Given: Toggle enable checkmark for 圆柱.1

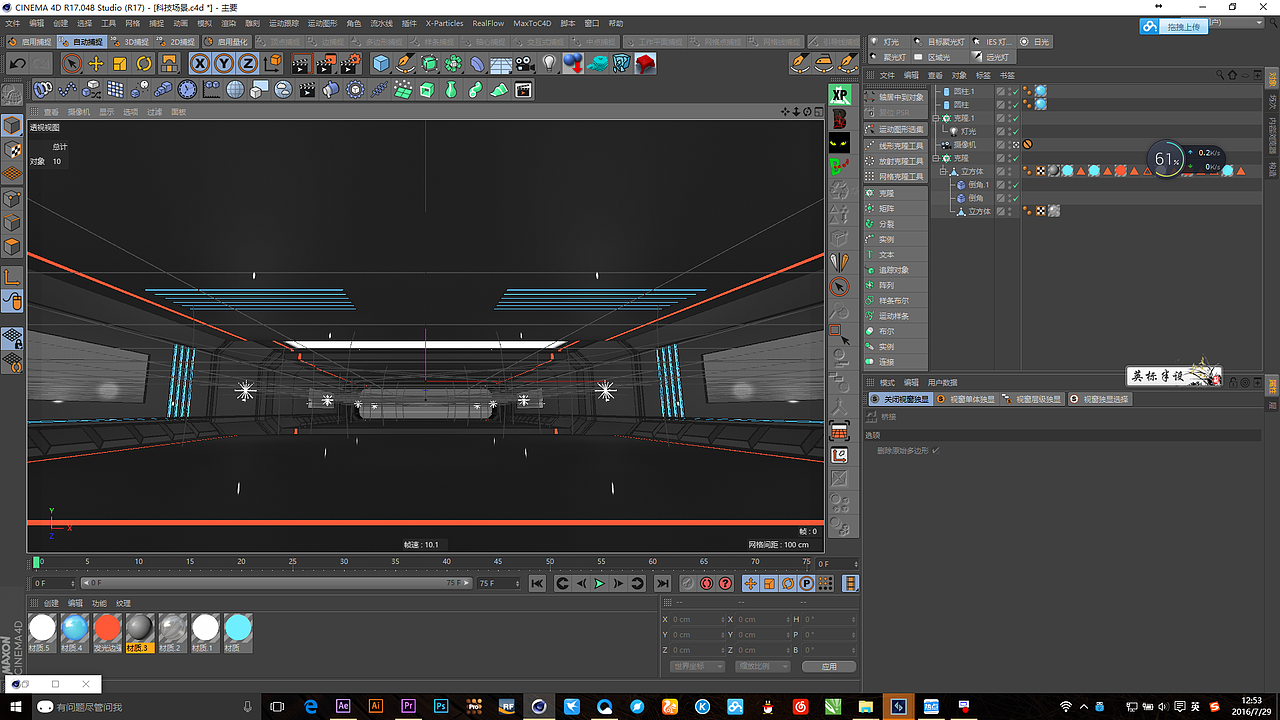Looking at the screenshot, I should click(1014, 91).
